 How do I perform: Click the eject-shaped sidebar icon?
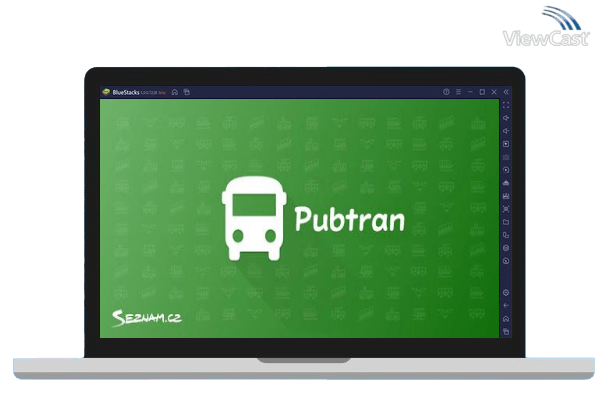506,183
